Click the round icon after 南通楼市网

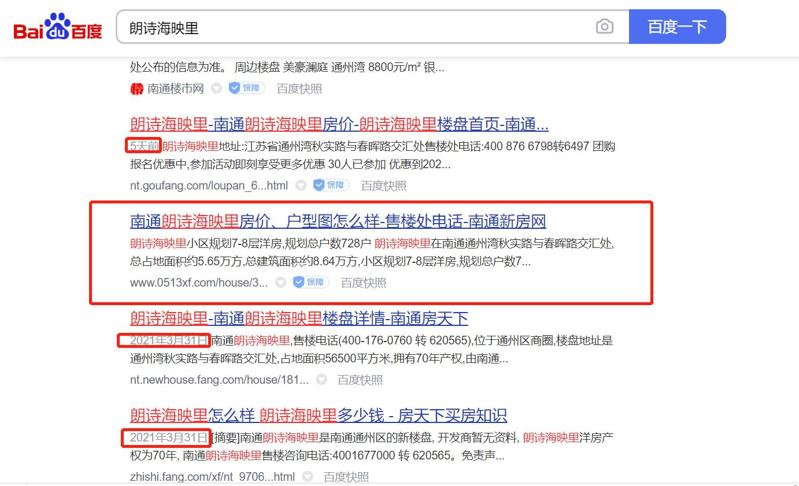click(x=217, y=88)
